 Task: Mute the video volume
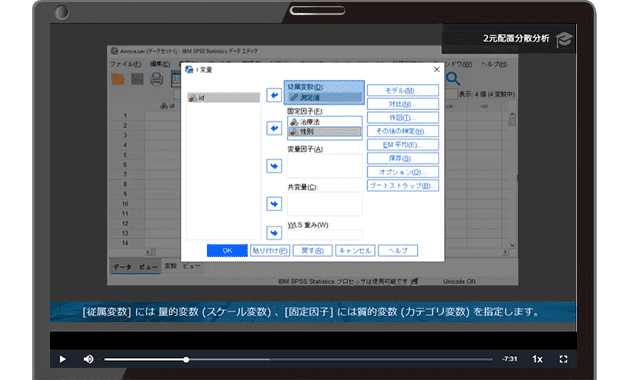point(88,359)
